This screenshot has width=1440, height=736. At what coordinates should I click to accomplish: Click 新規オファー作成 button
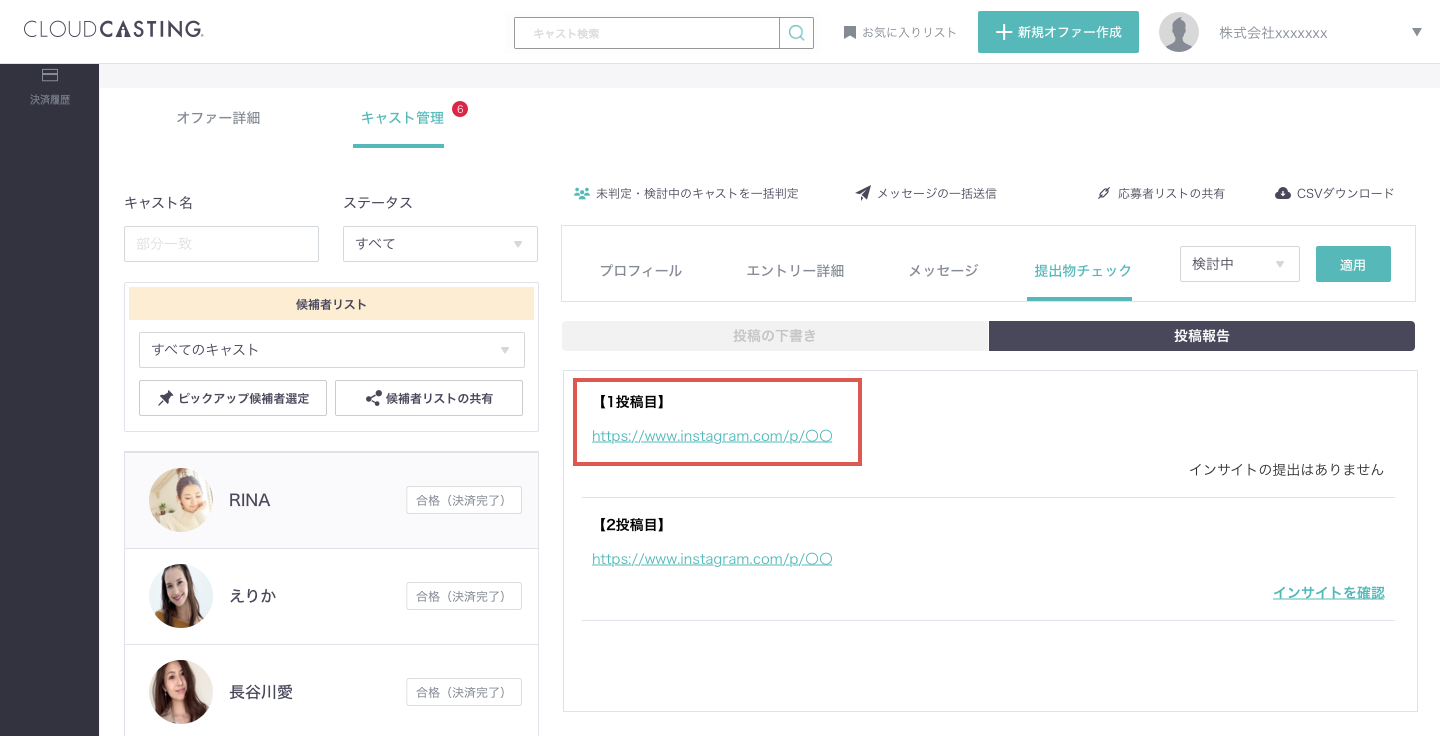pyautogui.click(x=1058, y=32)
